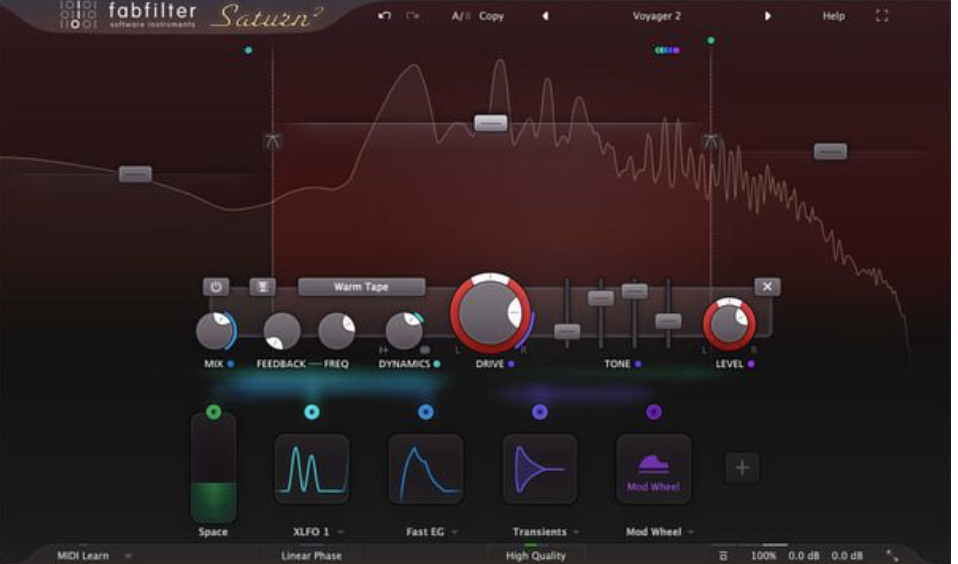Toggle band power button
The image size is (958, 564).
click(216, 287)
